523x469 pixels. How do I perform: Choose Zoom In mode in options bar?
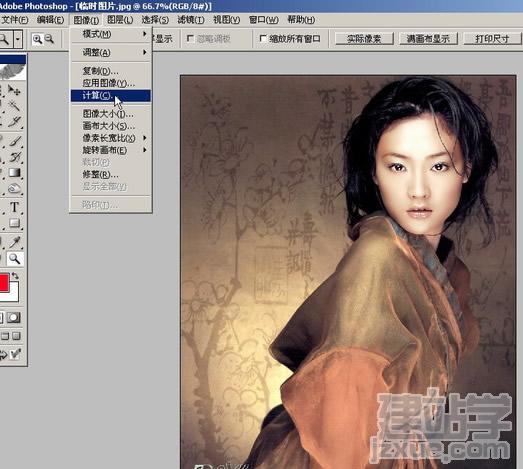37,39
